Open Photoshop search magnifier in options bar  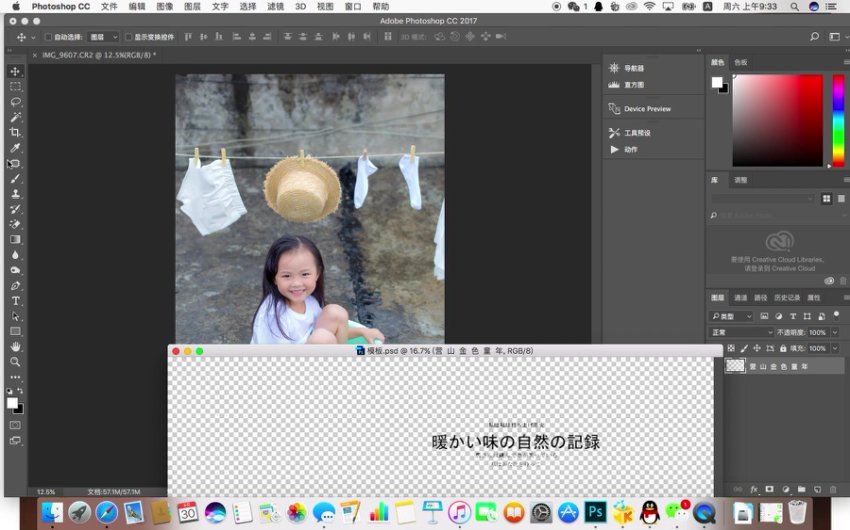click(814, 36)
